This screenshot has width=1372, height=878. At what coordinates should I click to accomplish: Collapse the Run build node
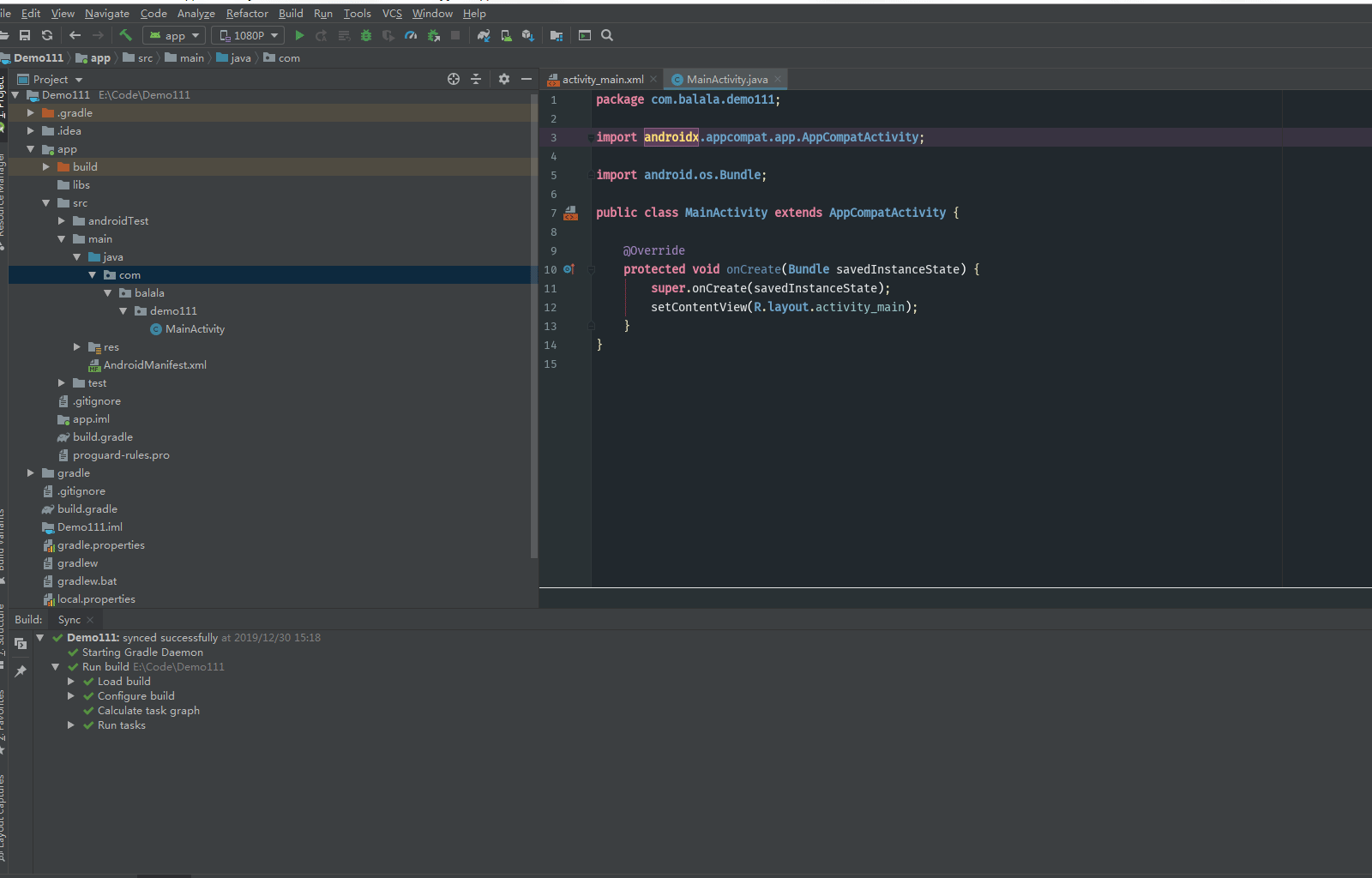(56, 667)
